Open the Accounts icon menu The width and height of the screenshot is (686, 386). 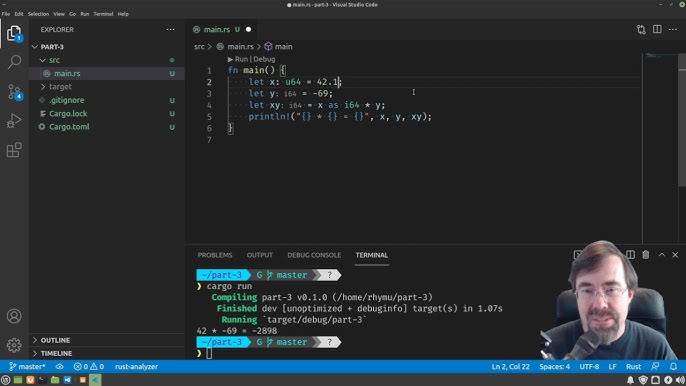click(14, 316)
